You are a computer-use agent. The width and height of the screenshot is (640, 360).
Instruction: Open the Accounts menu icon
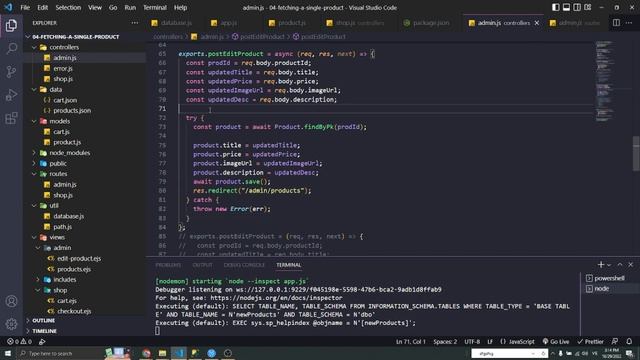coord(11,301)
